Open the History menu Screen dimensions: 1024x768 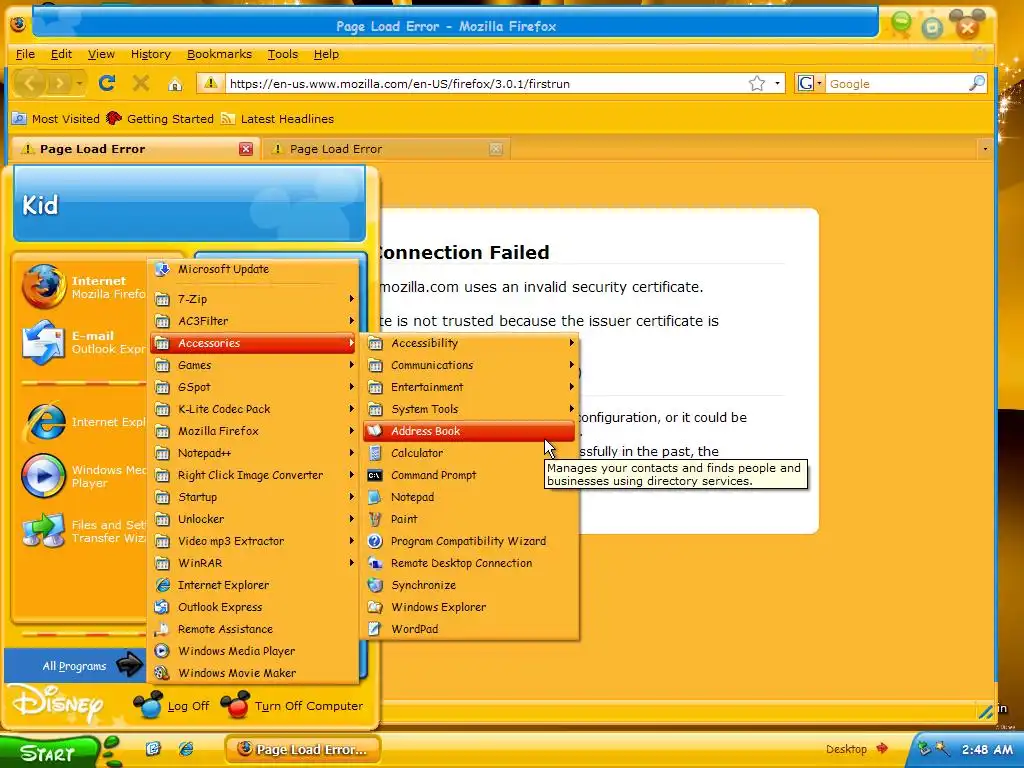tap(150, 54)
